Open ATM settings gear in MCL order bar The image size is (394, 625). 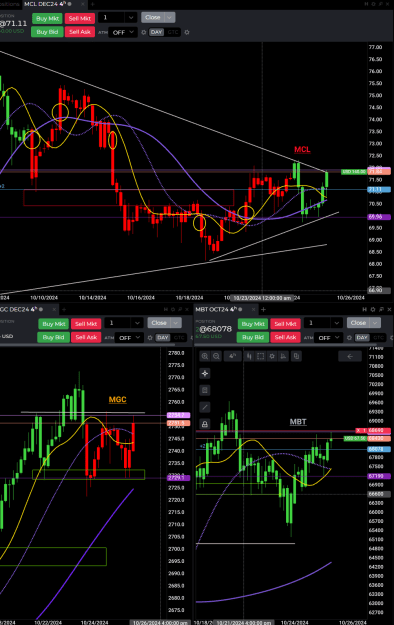[x=144, y=32]
